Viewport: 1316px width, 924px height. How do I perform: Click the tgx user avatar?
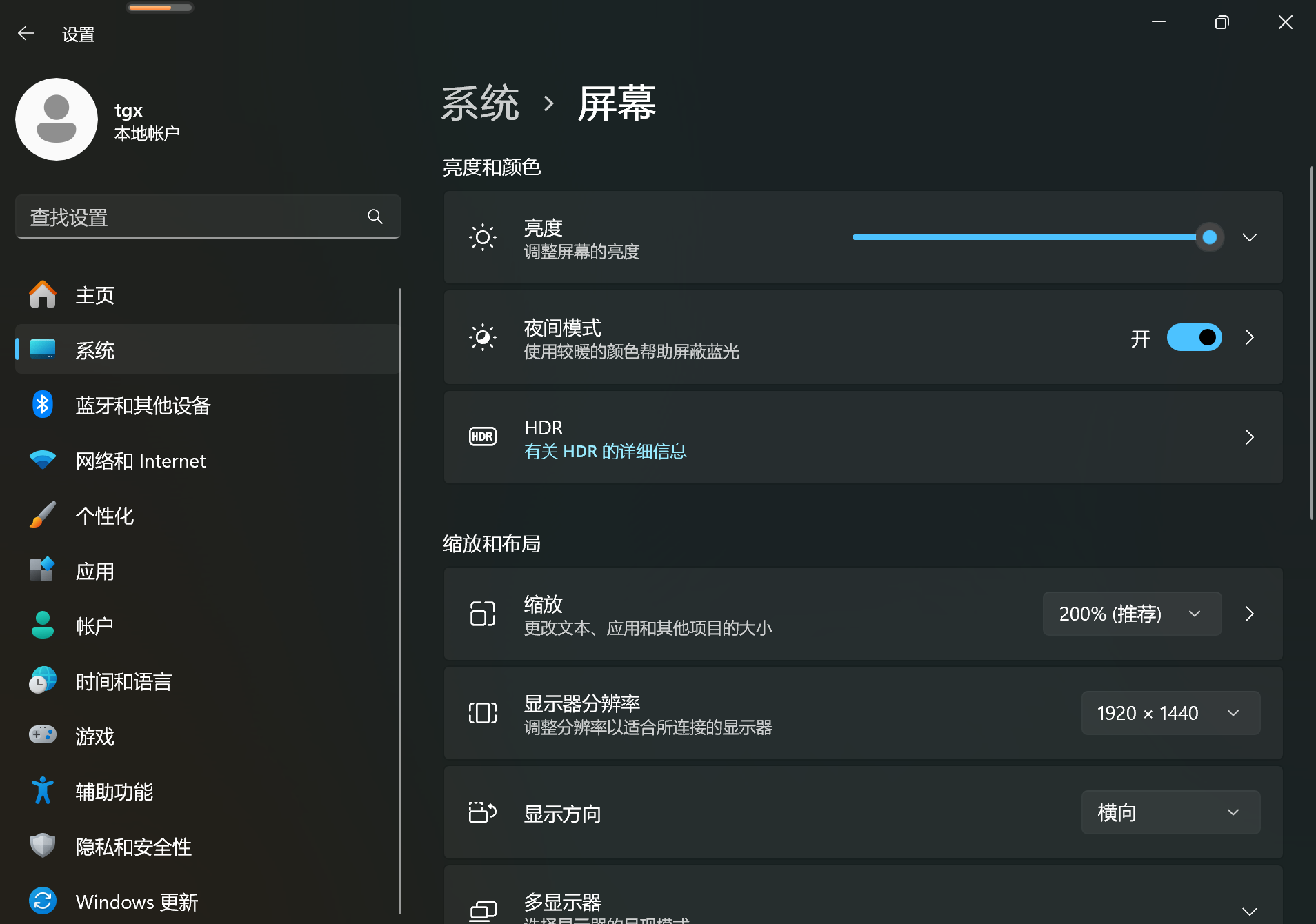(57, 119)
